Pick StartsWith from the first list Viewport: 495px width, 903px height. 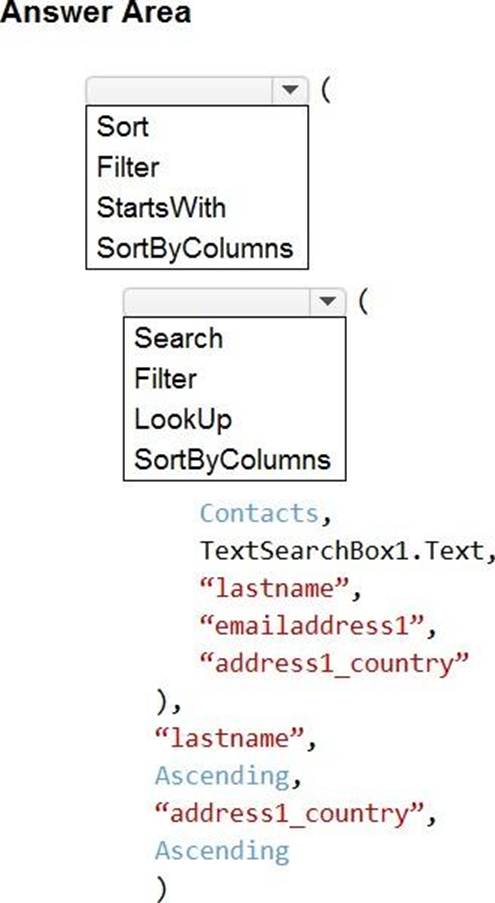tap(161, 207)
